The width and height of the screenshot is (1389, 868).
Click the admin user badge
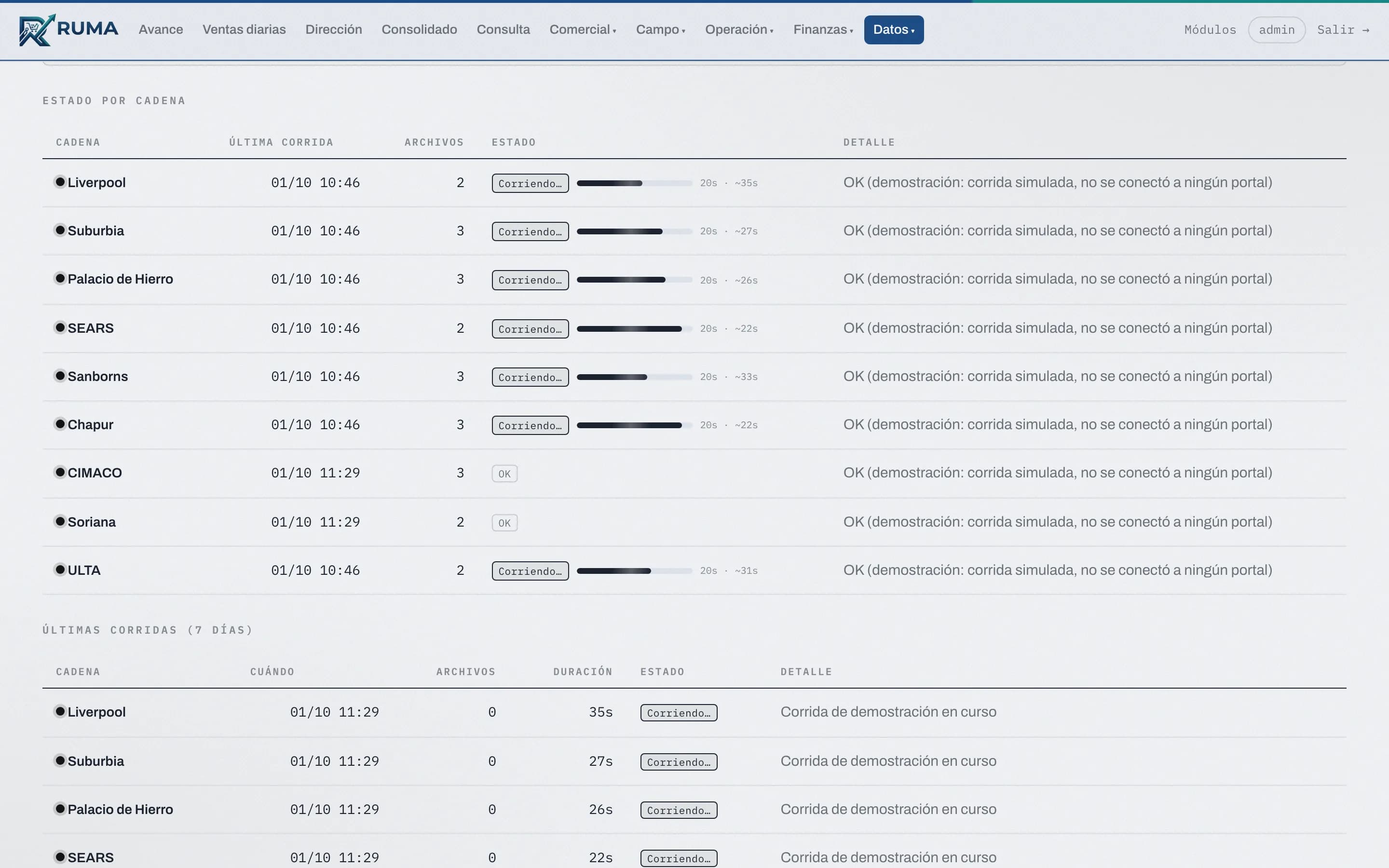1277,30
